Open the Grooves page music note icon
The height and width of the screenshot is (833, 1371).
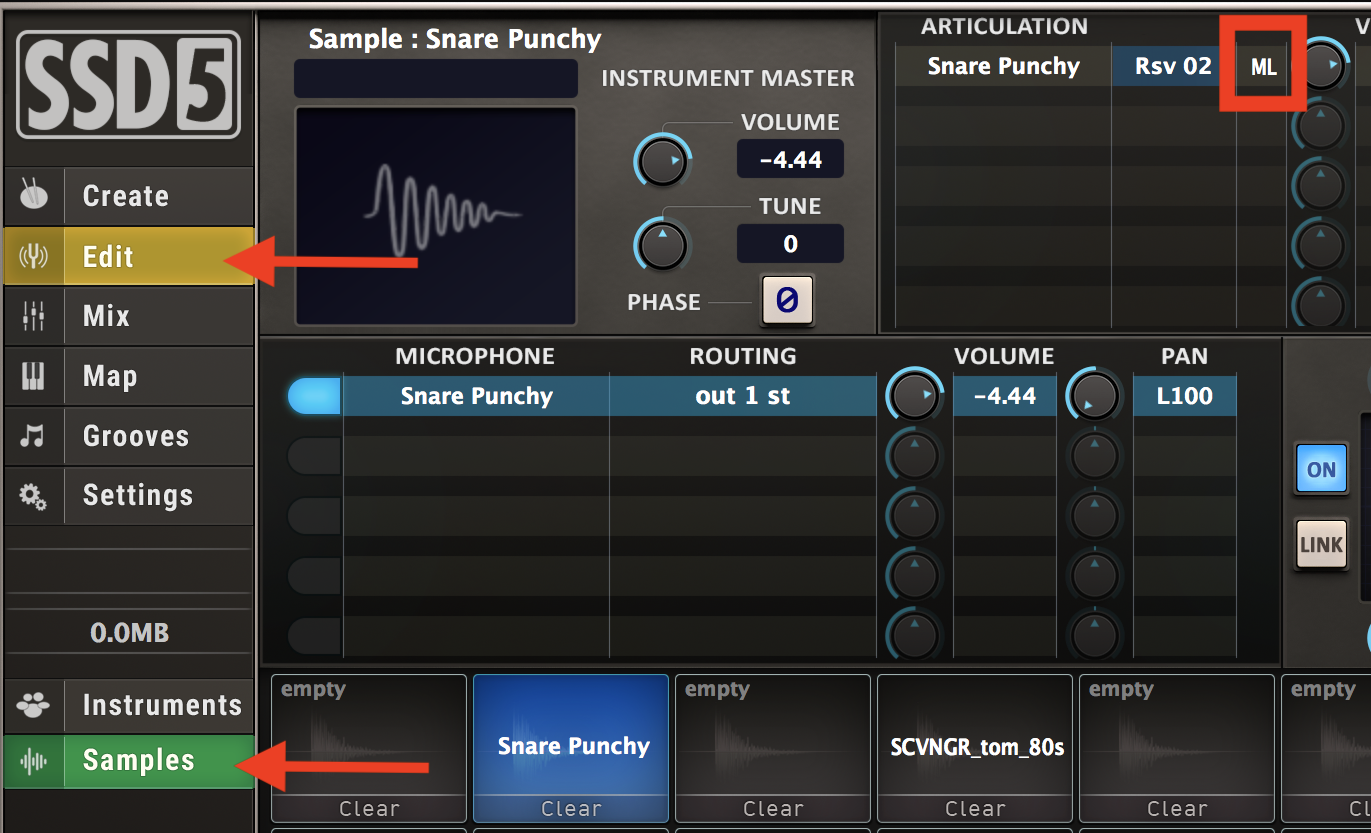pos(34,436)
